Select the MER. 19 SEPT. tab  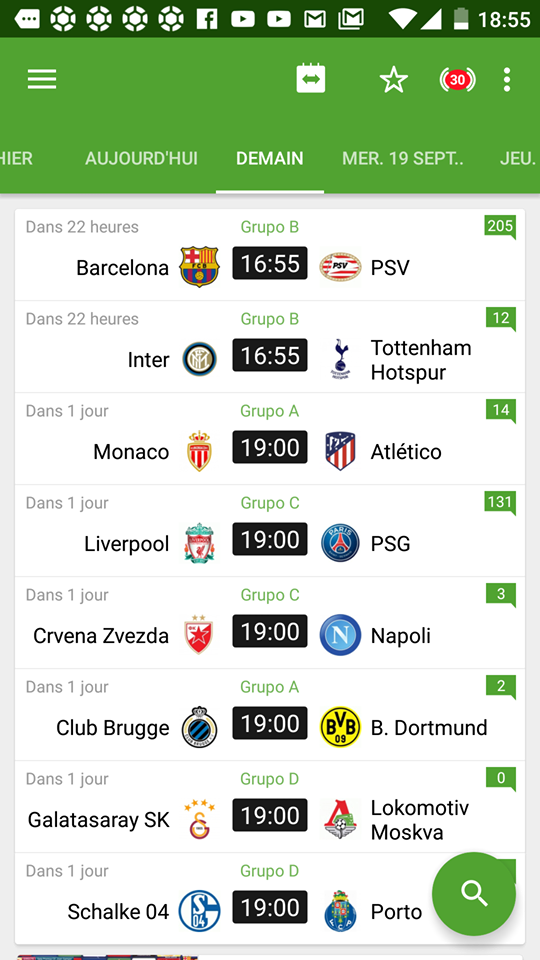pyautogui.click(x=403, y=159)
